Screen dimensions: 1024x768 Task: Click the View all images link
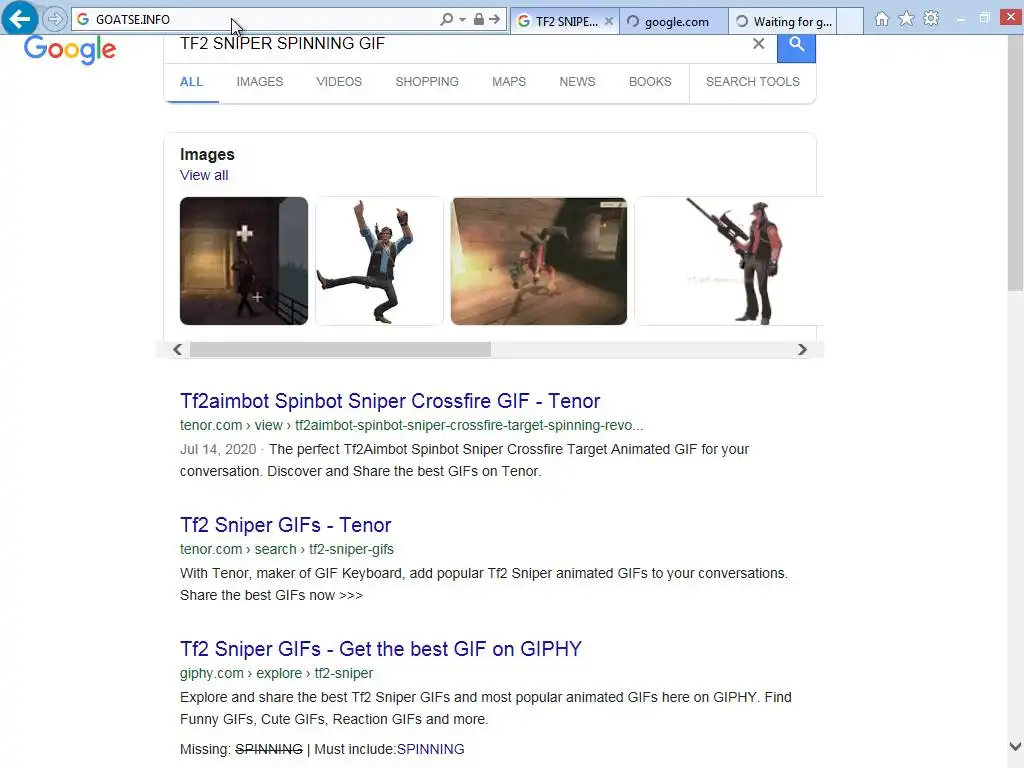click(x=204, y=175)
